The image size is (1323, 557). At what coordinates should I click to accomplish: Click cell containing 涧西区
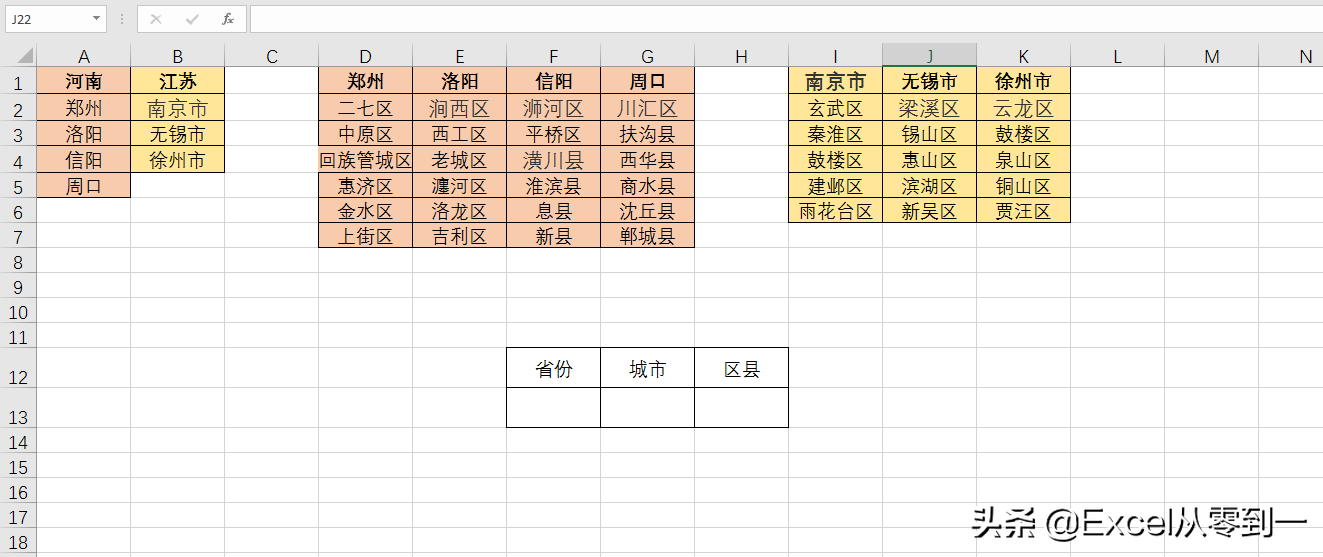coord(459,108)
